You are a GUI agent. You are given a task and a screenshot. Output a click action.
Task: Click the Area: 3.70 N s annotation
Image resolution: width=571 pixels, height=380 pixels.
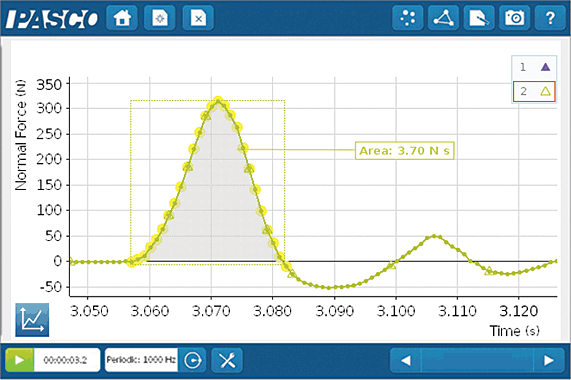click(405, 150)
